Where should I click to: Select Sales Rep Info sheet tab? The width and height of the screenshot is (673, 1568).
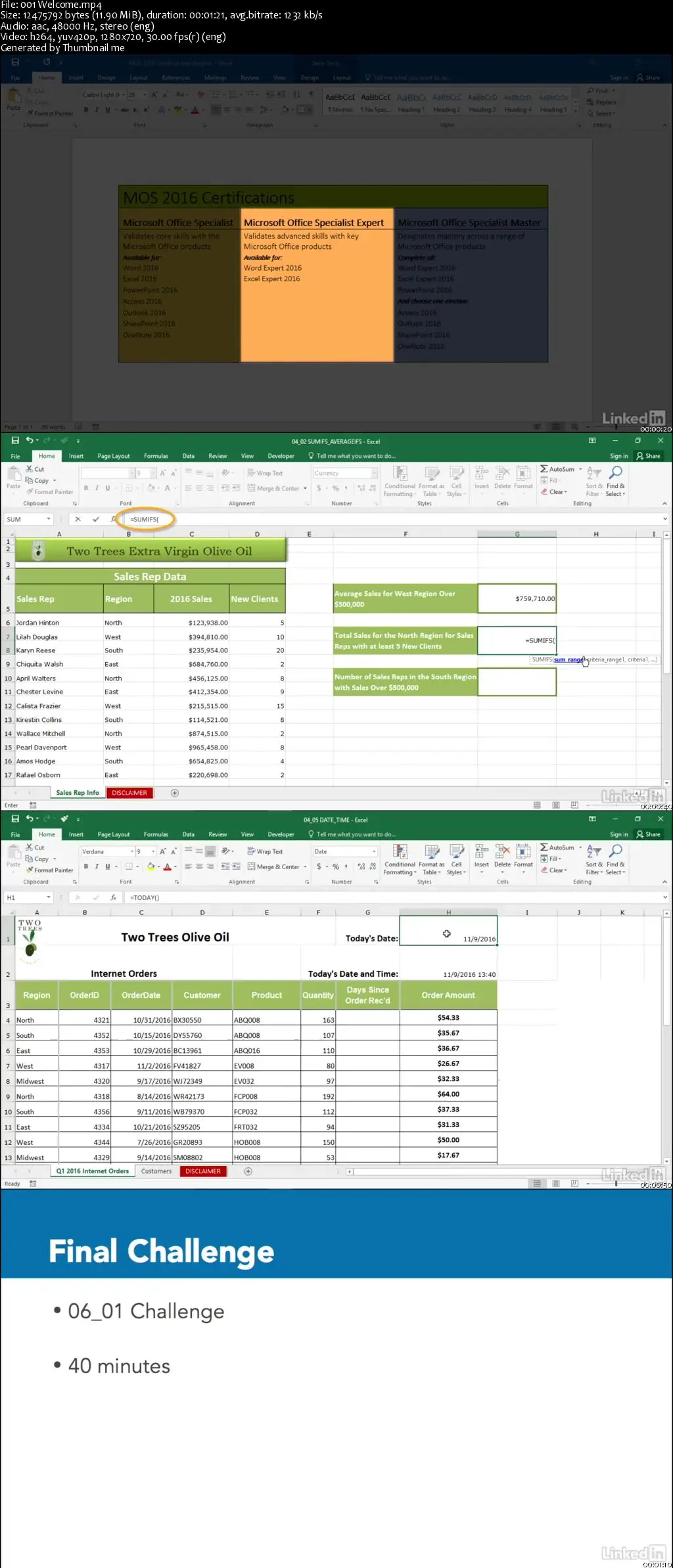(x=78, y=793)
